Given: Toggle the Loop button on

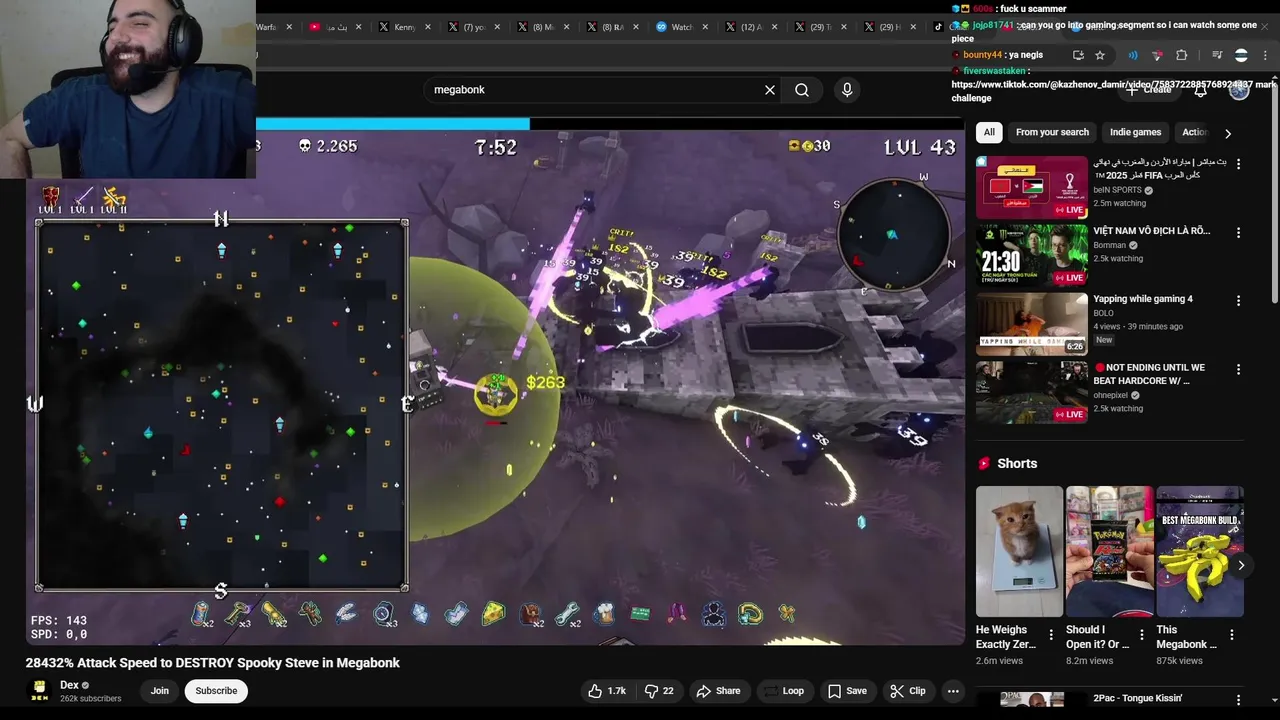Looking at the screenshot, I should click(783, 691).
